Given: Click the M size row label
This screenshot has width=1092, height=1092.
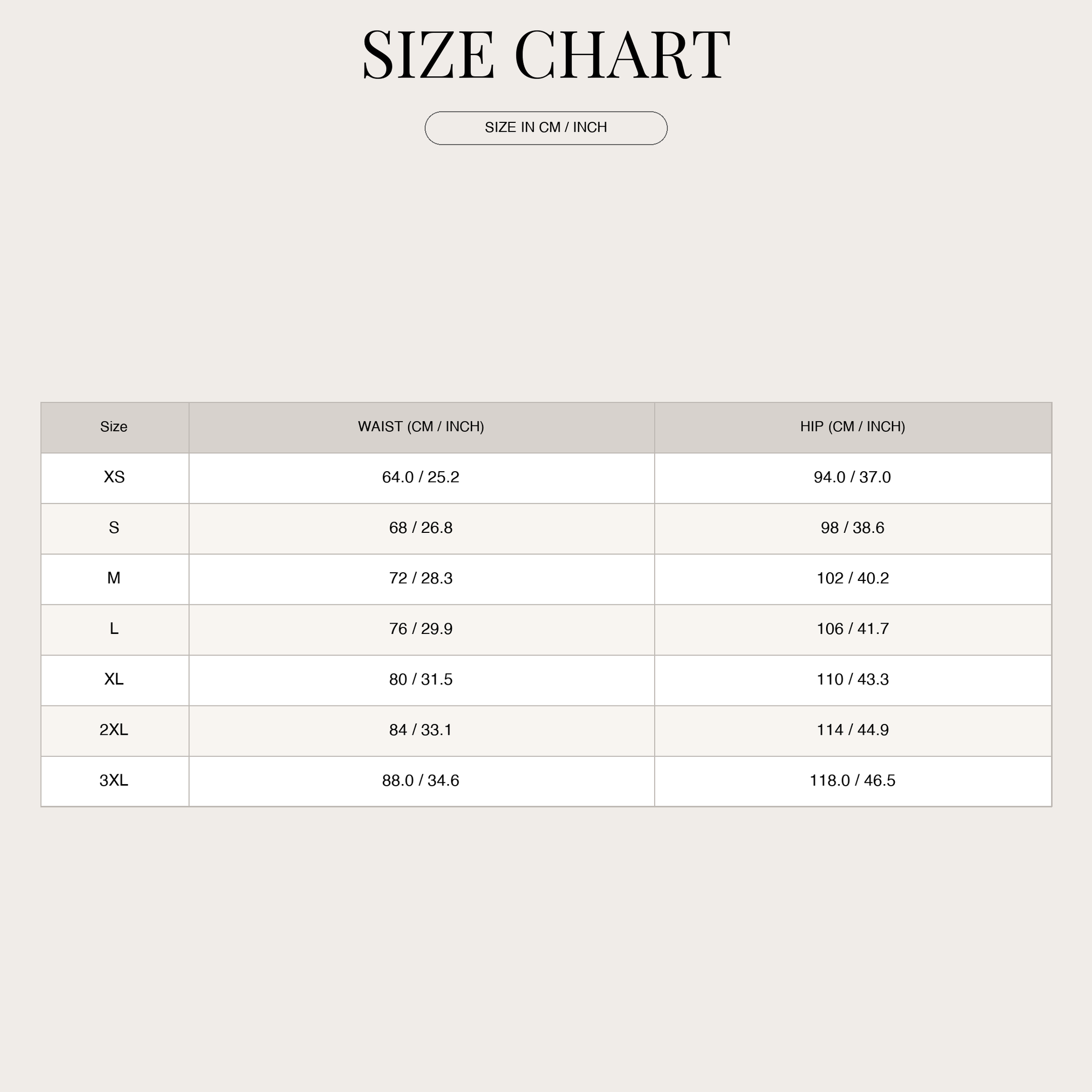Looking at the screenshot, I should pyautogui.click(x=114, y=578).
